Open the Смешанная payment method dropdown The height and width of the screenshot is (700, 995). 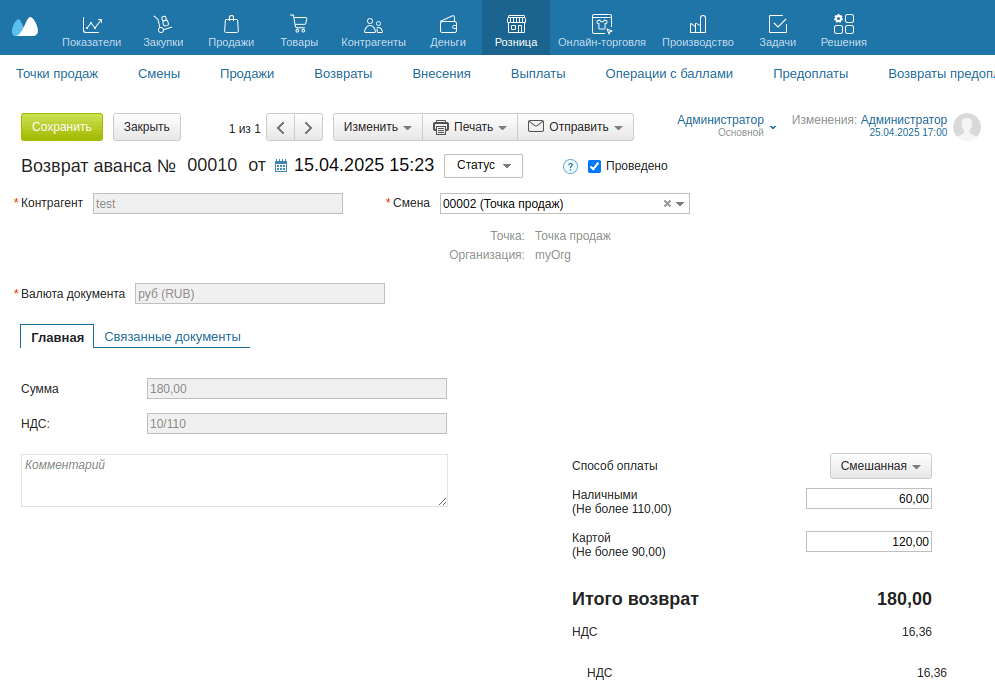coord(880,466)
